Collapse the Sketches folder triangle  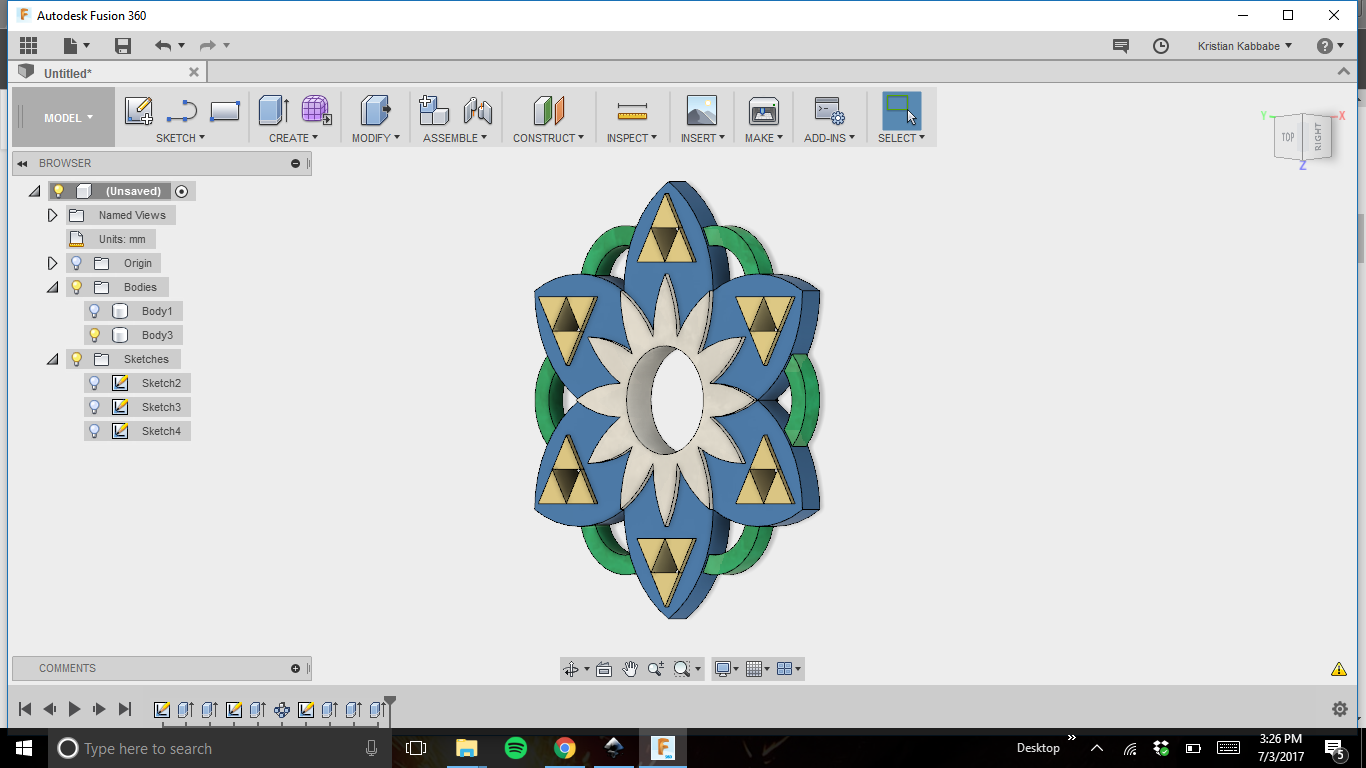pos(53,360)
